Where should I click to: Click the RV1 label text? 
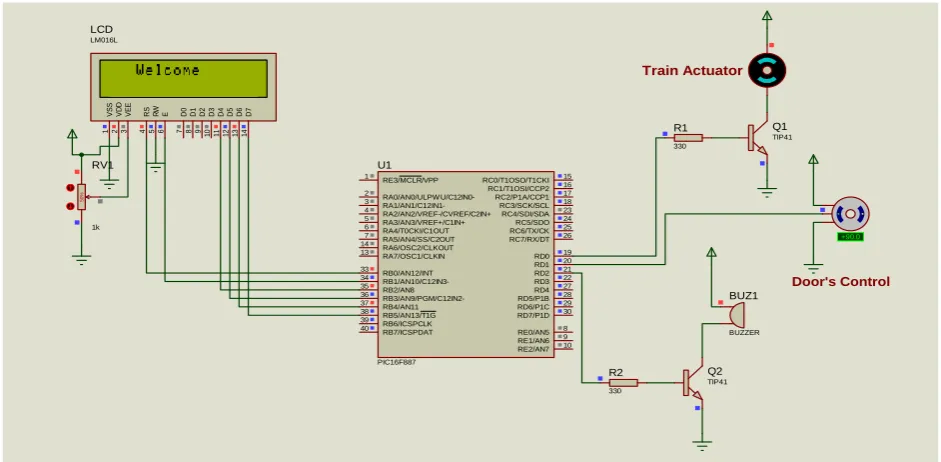(102, 165)
